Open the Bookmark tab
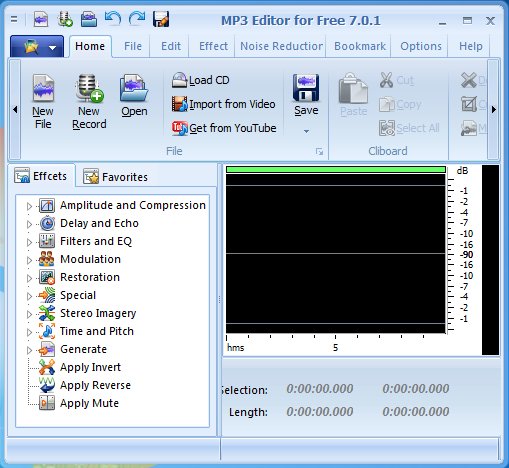509x468 pixels. pos(360,46)
